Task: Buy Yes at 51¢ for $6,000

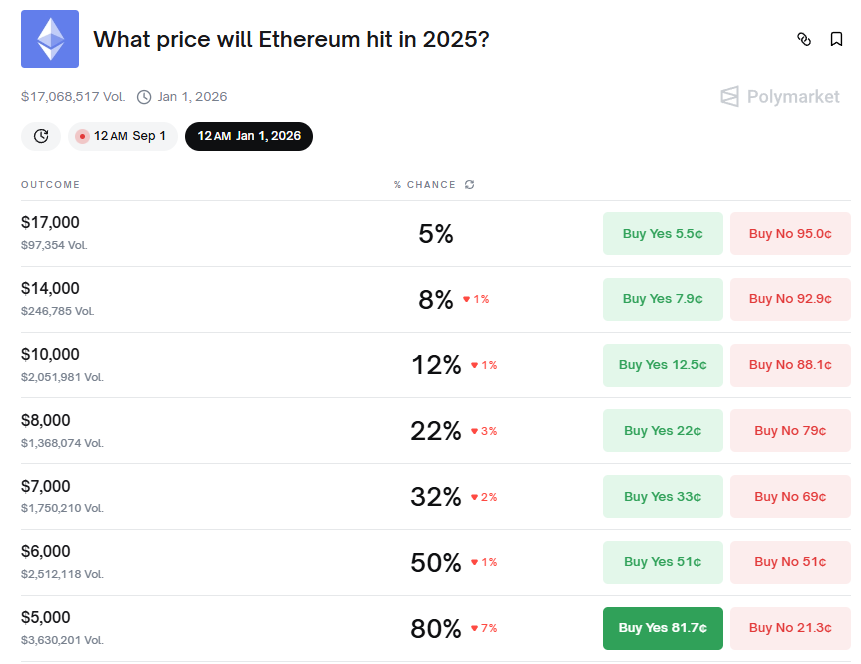Action: (662, 562)
